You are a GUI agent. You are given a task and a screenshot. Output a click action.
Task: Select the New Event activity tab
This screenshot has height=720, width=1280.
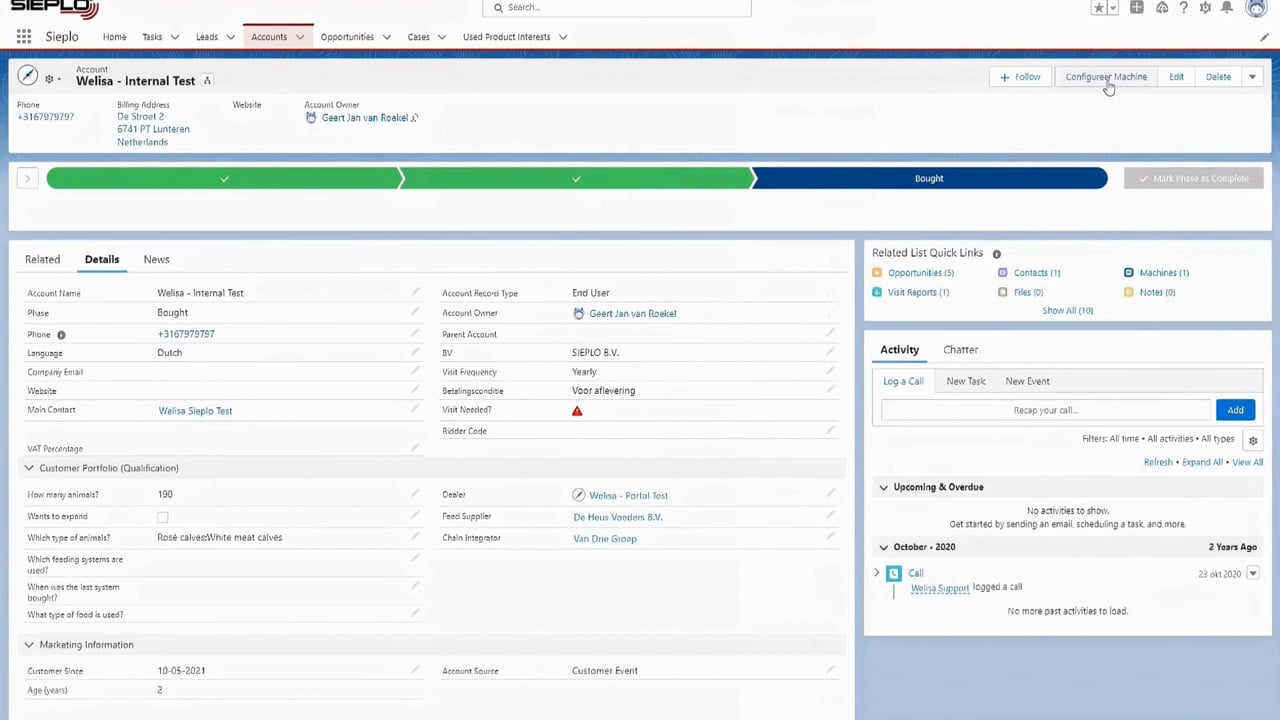[x=1027, y=381]
